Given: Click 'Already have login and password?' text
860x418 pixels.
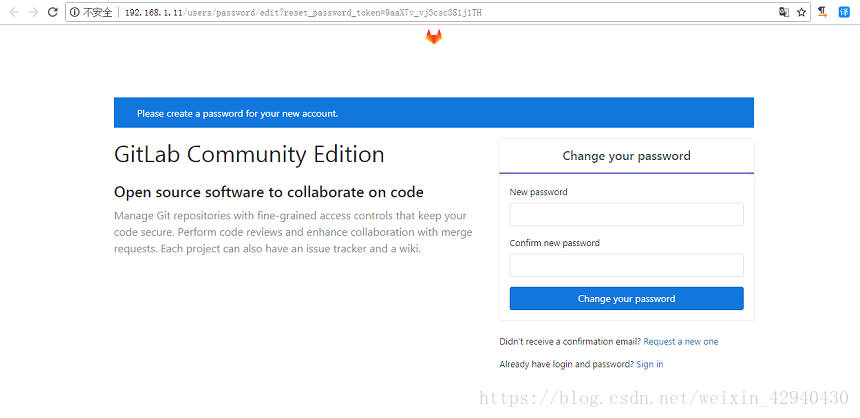Looking at the screenshot, I should (x=567, y=364).
